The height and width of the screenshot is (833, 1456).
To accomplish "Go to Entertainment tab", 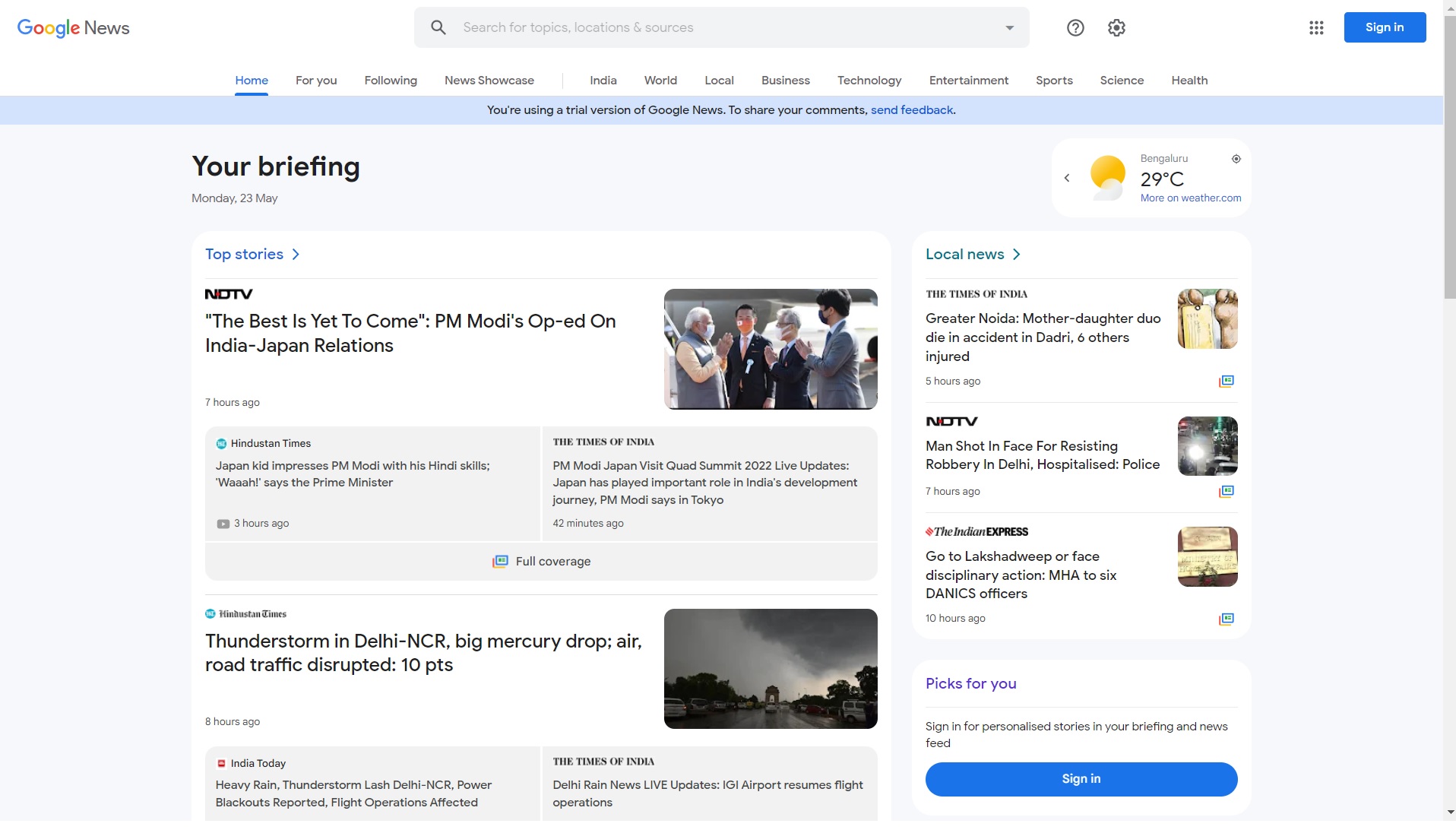I will 969,81.
